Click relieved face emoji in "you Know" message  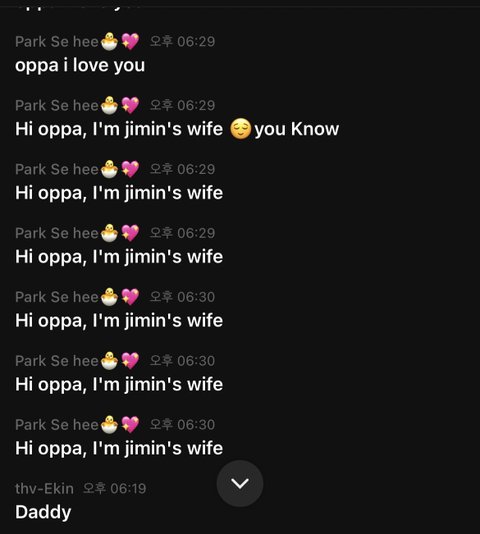tap(241, 129)
